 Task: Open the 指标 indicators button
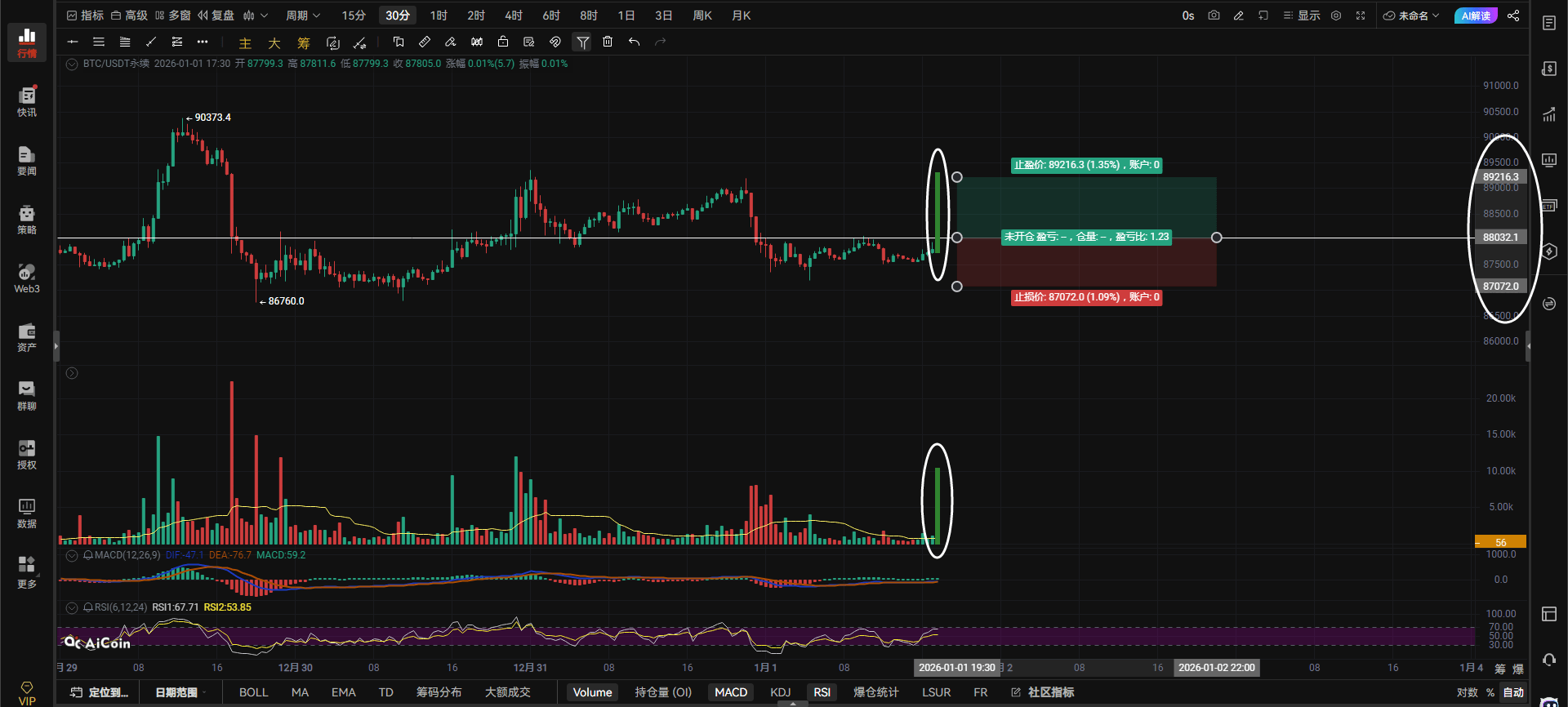[85, 16]
